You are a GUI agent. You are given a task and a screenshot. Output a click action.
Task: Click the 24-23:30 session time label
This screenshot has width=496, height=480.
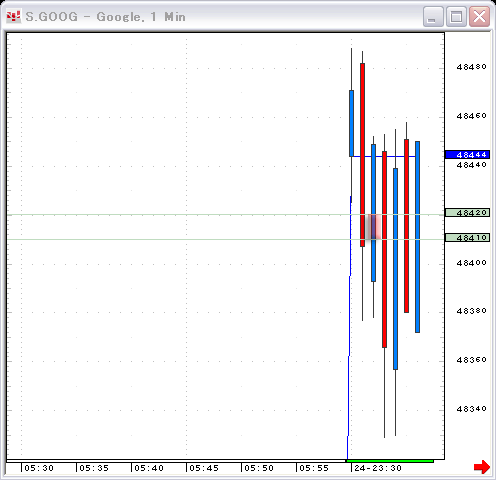[378, 468]
